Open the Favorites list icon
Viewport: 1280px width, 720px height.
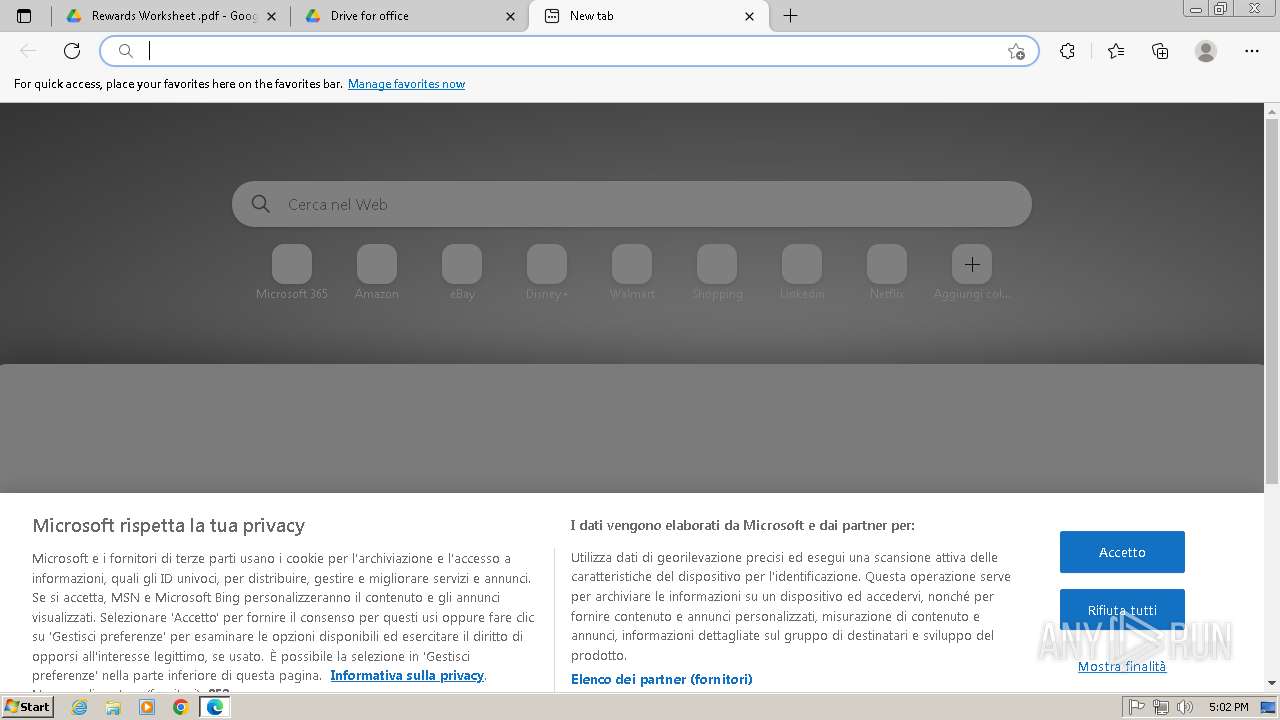[x=1116, y=51]
